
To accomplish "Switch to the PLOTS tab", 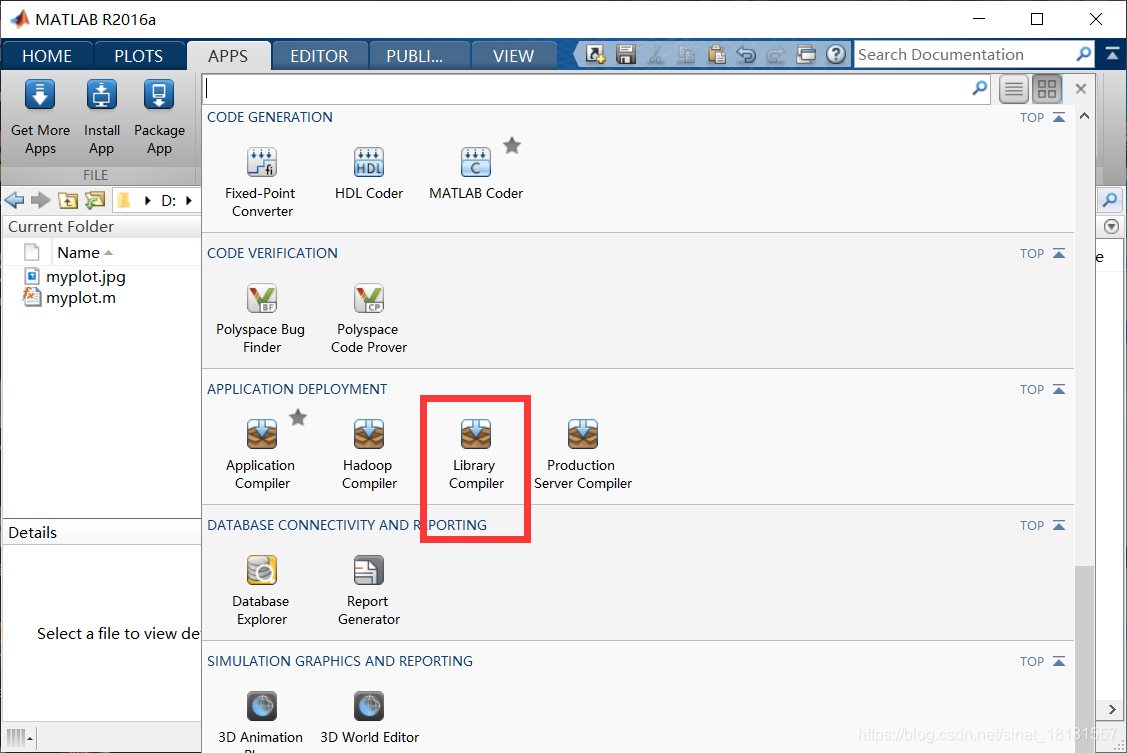I will point(139,56).
